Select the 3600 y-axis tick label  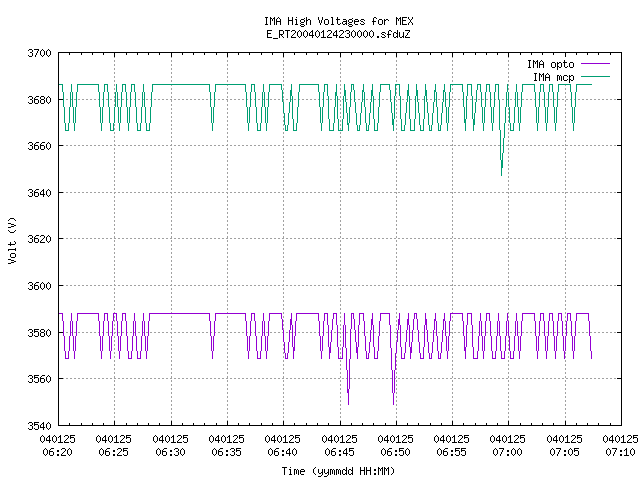[39, 286]
